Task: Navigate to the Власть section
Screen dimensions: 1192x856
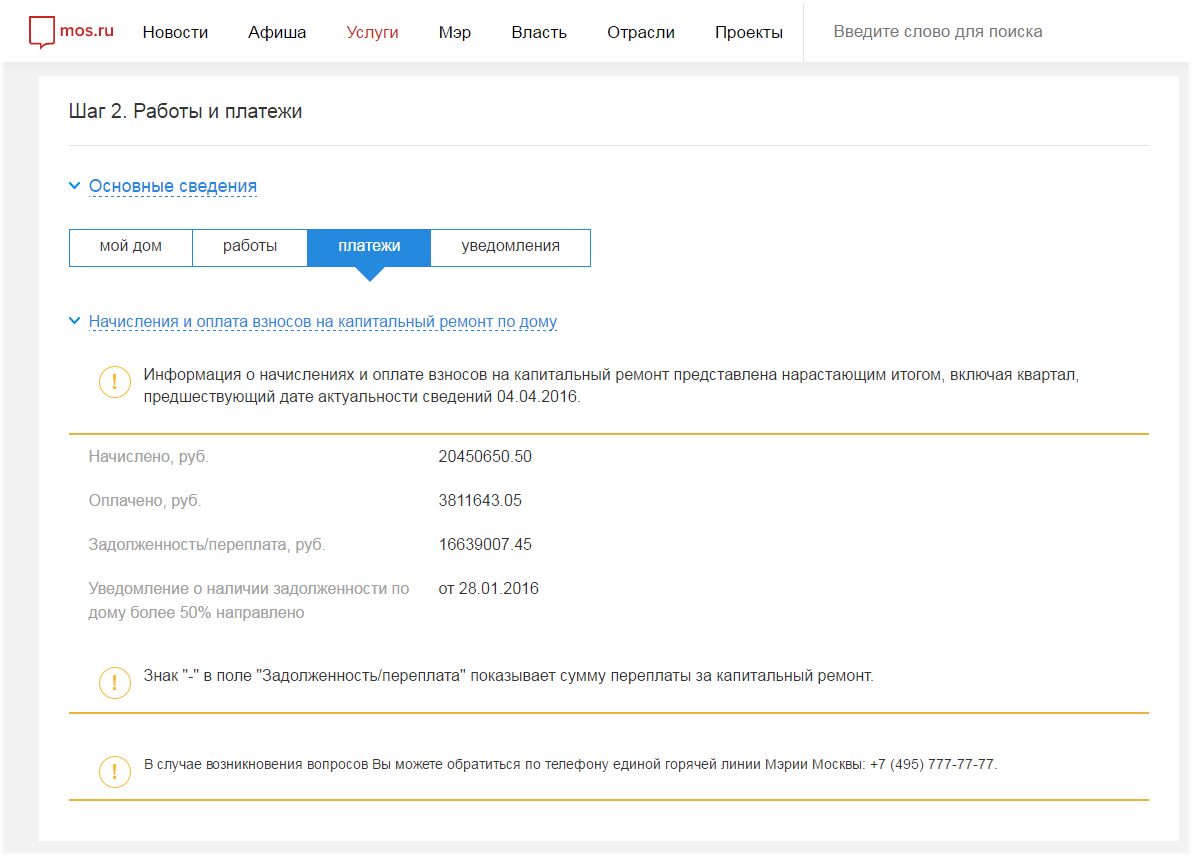Action: [x=538, y=32]
